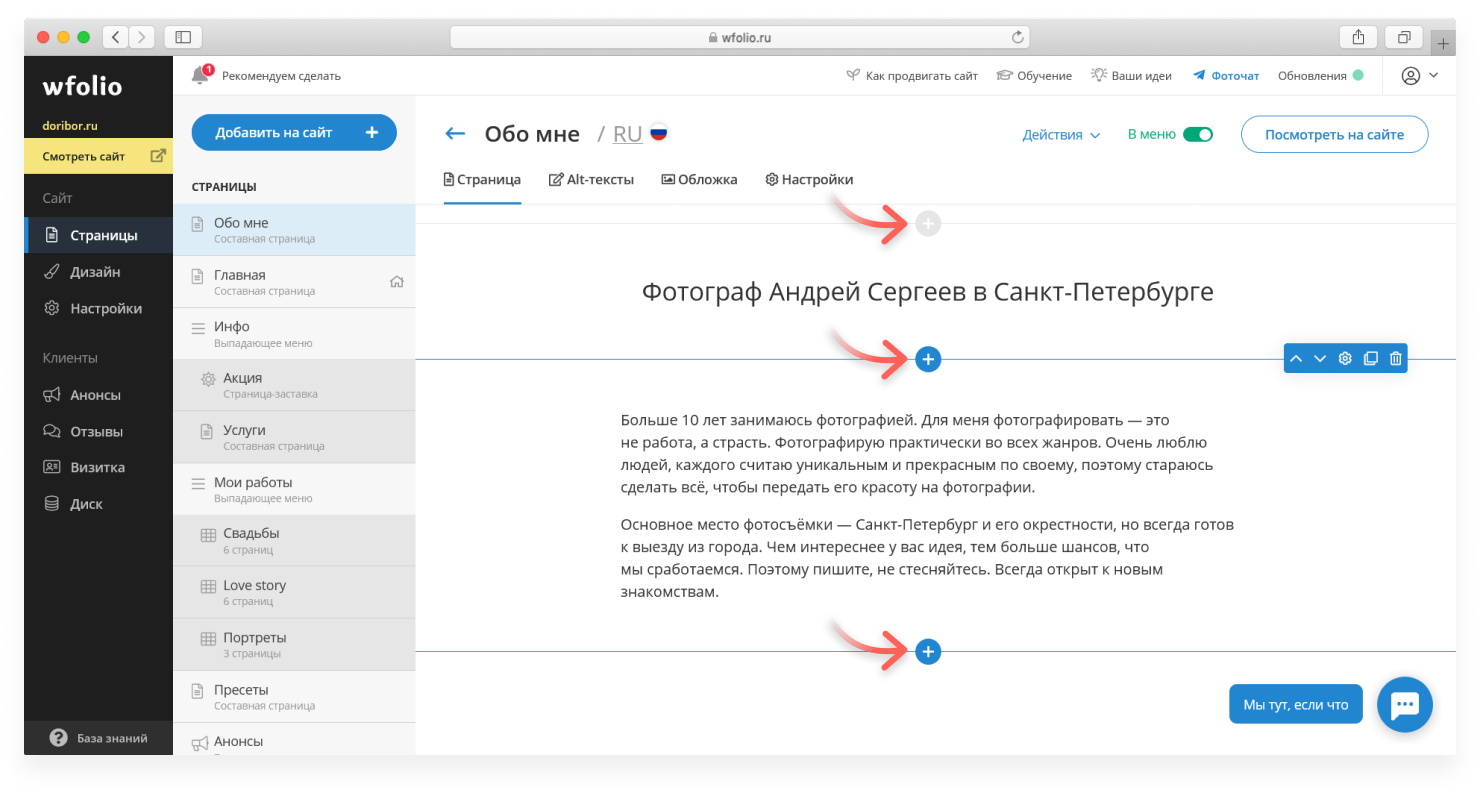
Task: Click the RU language link
Action: click(627, 134)
